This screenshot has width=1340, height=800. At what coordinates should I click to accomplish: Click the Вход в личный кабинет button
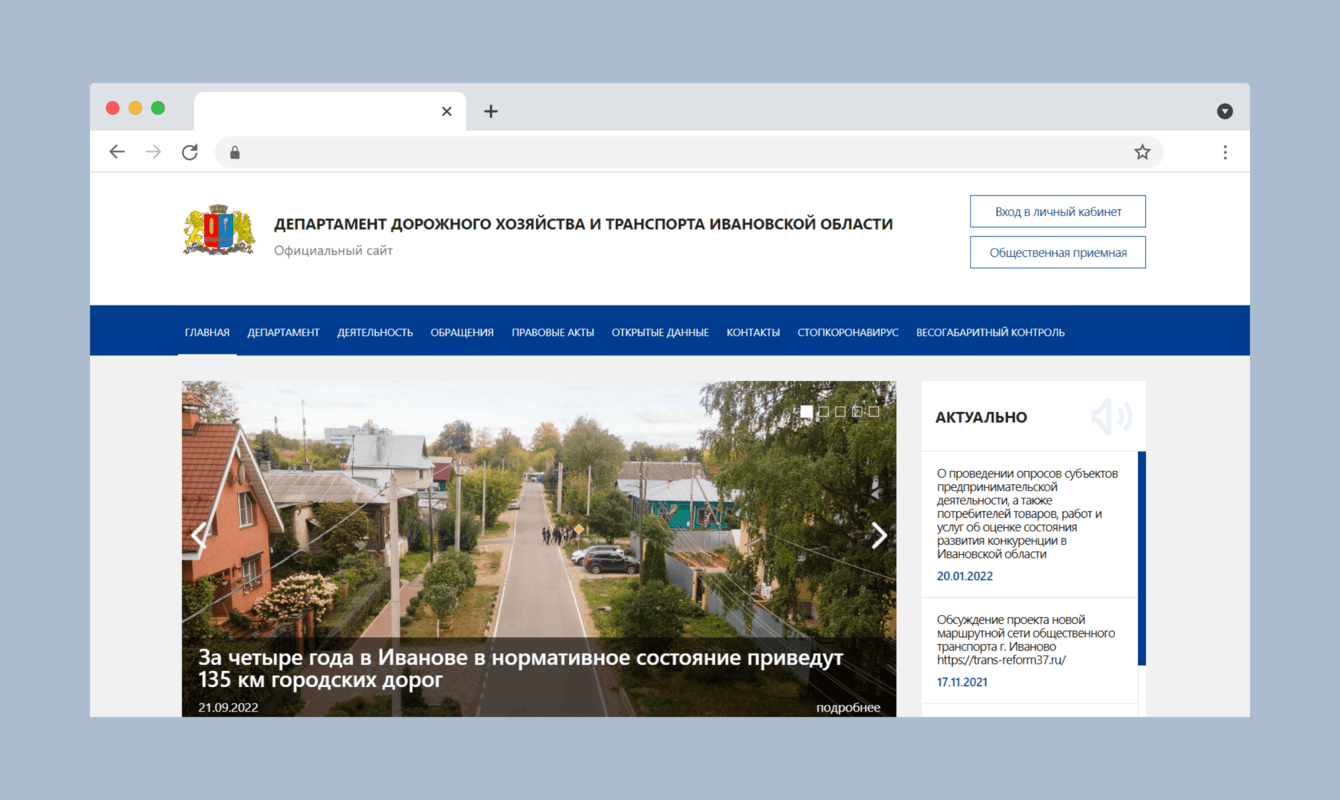click(1057, 211)
